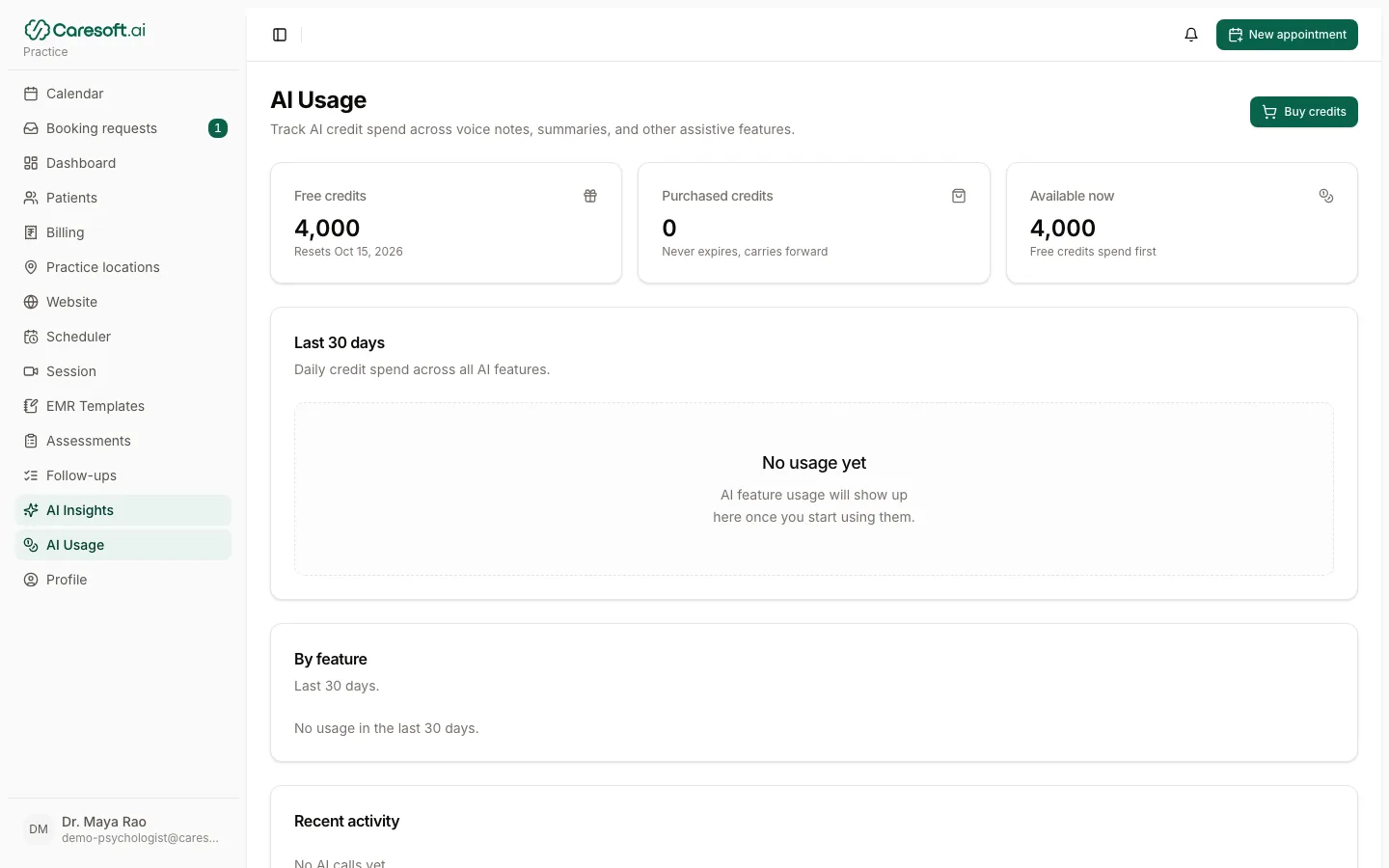
Task: Click the cart icon in Buy credits
Action: click(x=1269, y=112)
